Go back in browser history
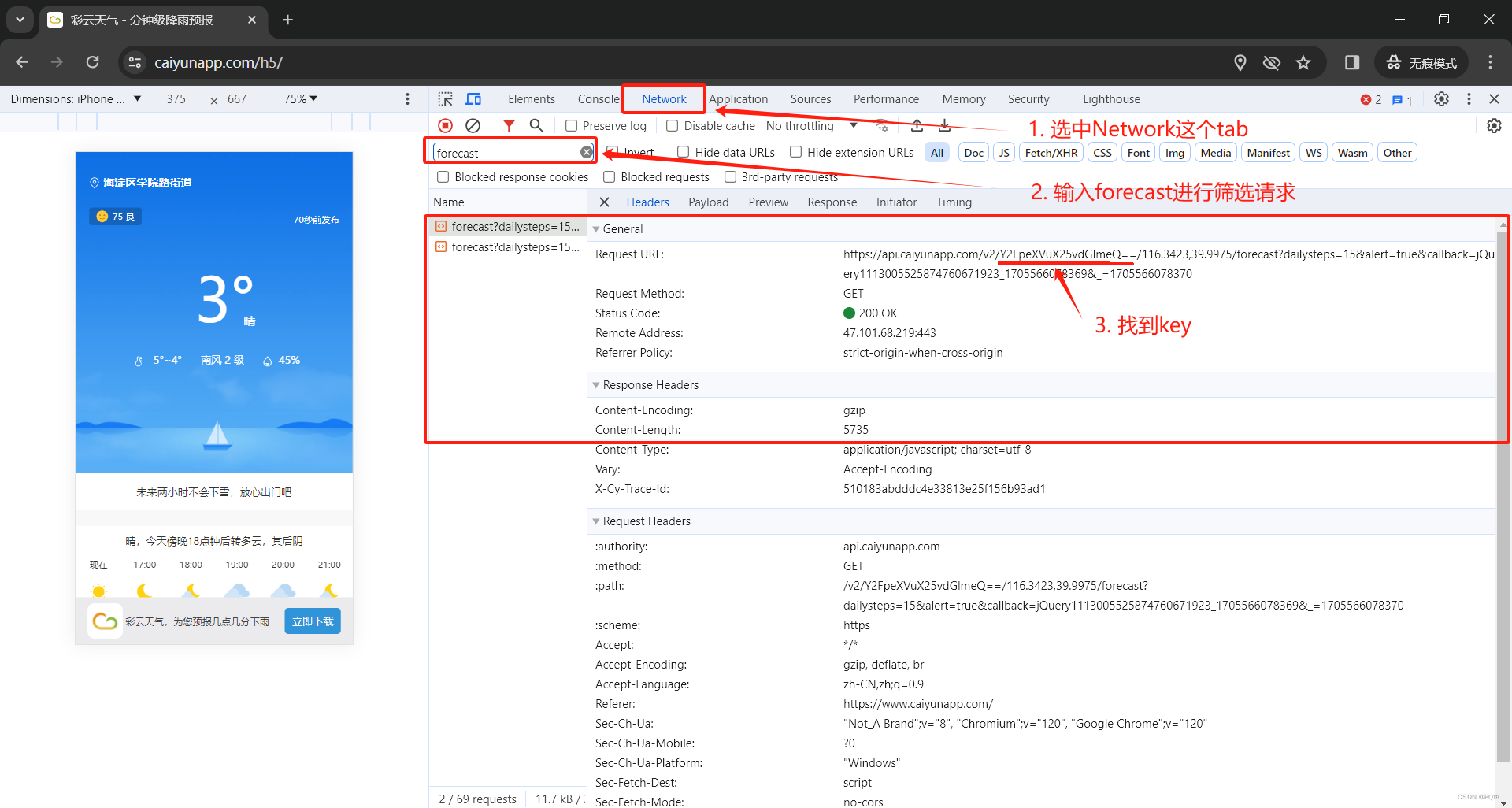1512x808 pixels. (x=22, y=62)
